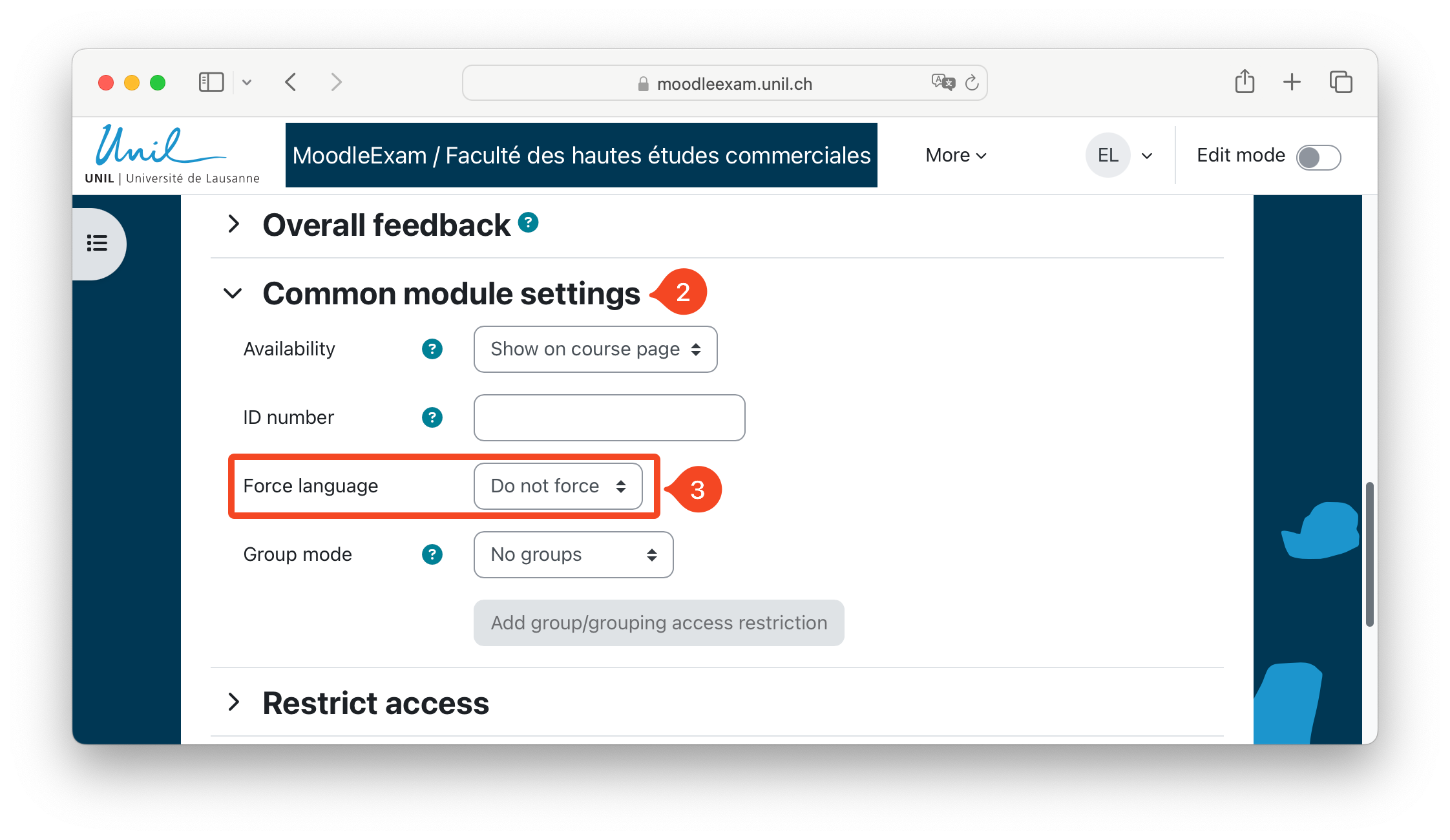Open Overall feedback help icon
Image resolution: width=1450 pixels, height=840 pixels.
pos(528,223)
